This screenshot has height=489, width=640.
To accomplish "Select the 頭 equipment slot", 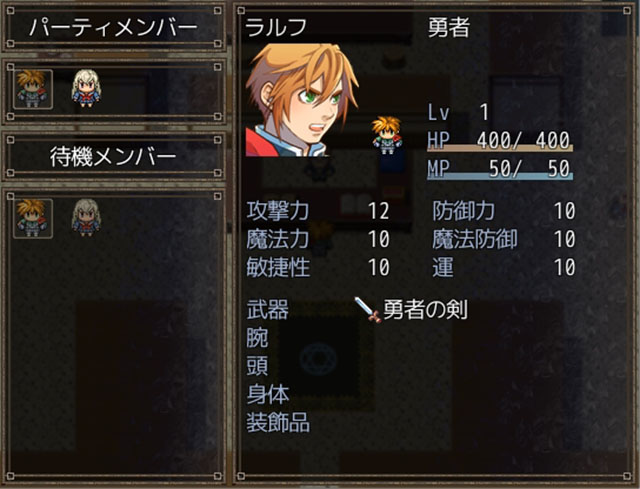I will coord(257,366).
